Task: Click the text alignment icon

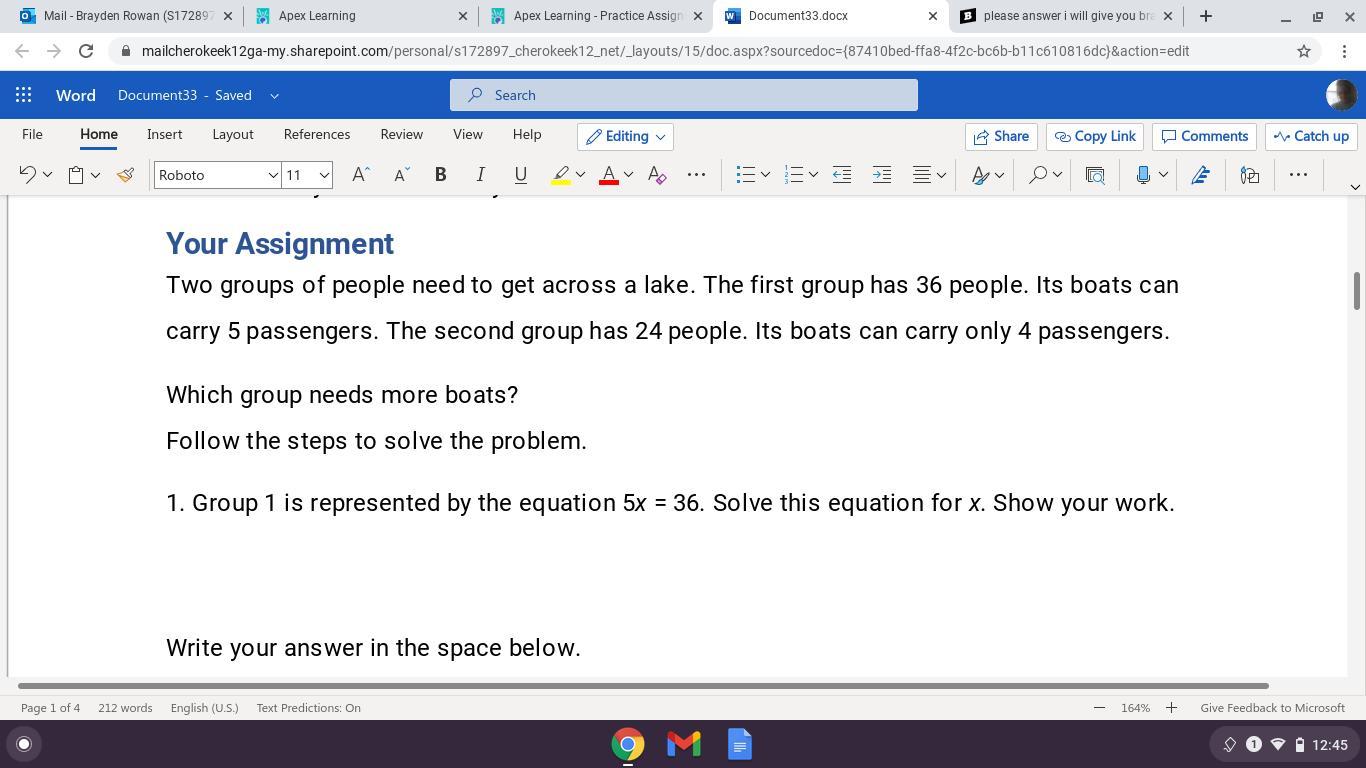Action: click(x=922, y=175)
